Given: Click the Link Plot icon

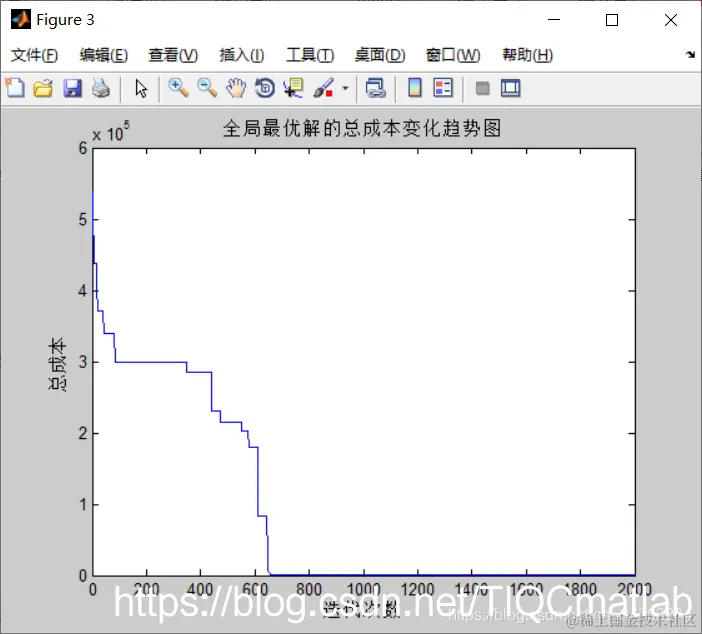Looking at the screenshot, I should 376,88.
